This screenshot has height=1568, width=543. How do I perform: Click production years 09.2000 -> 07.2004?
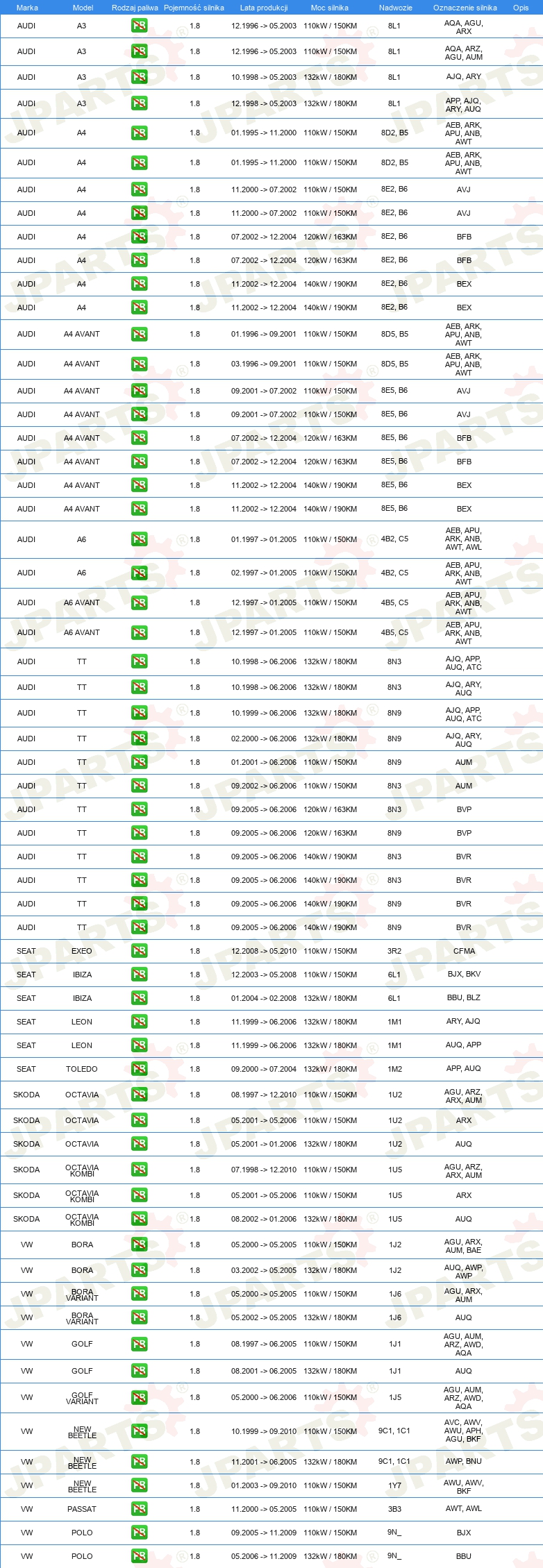point(264,1069)
